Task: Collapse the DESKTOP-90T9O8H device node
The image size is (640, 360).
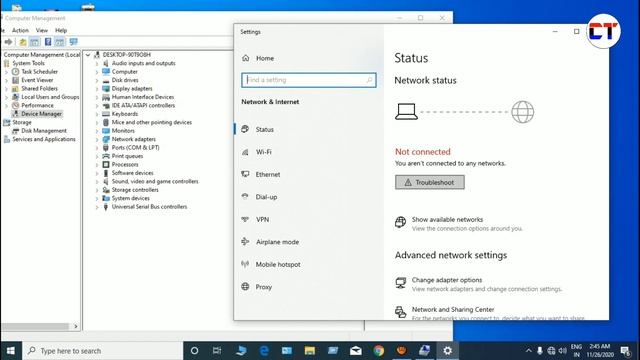Action: 88,55
